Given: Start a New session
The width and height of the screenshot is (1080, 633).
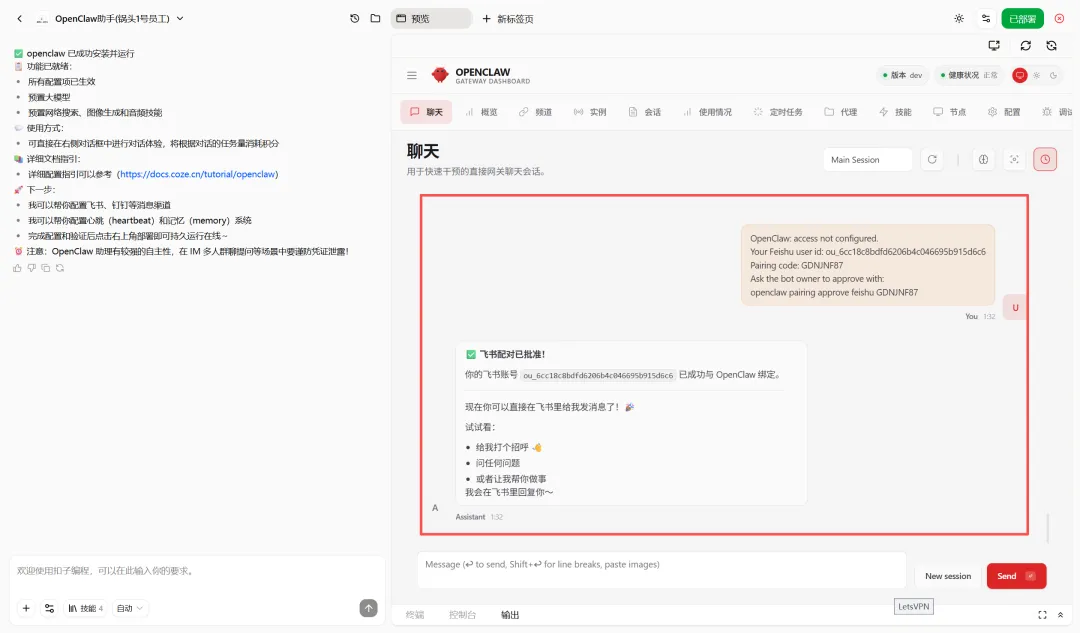Looking at the screenshot, I should pyautogui.click(x=948, y=576).
